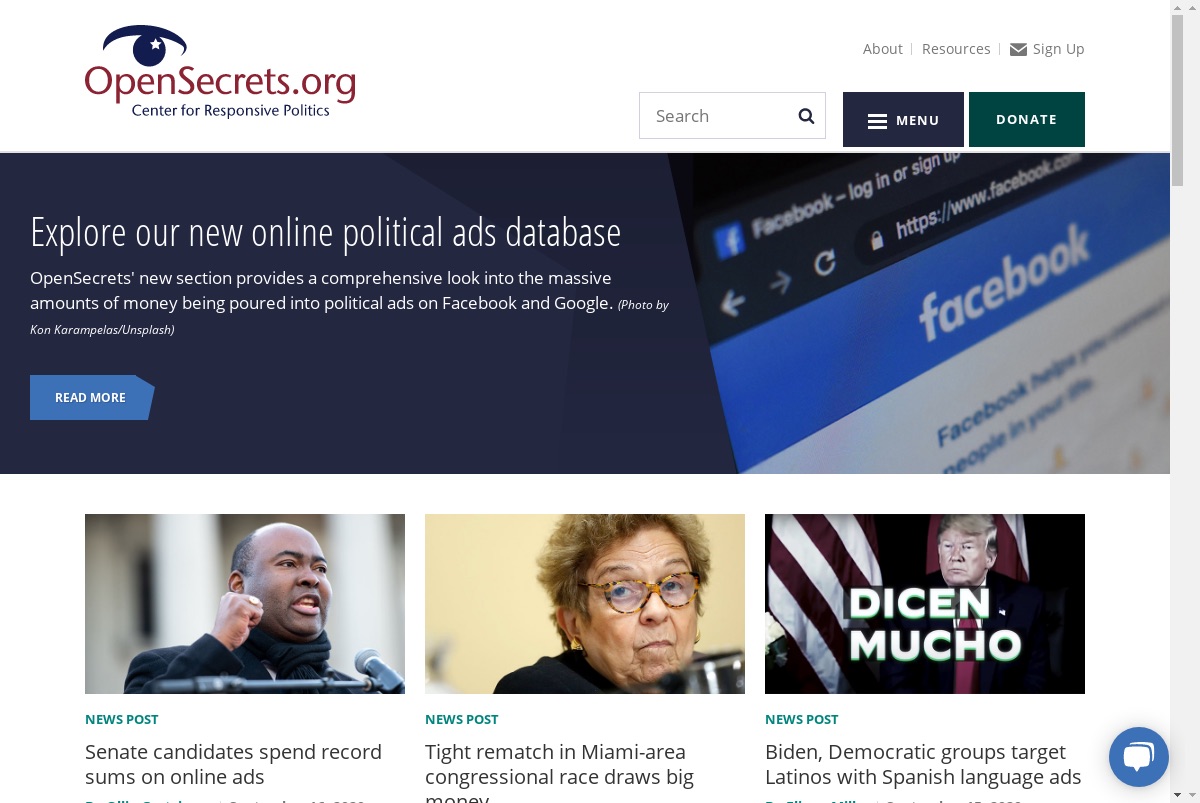Viewport: 1200px width, 803px height.
Task: Open 'Biden, Democratic groups target Latinos' headline
Action: pyautogui.click(x=923, y=764)
